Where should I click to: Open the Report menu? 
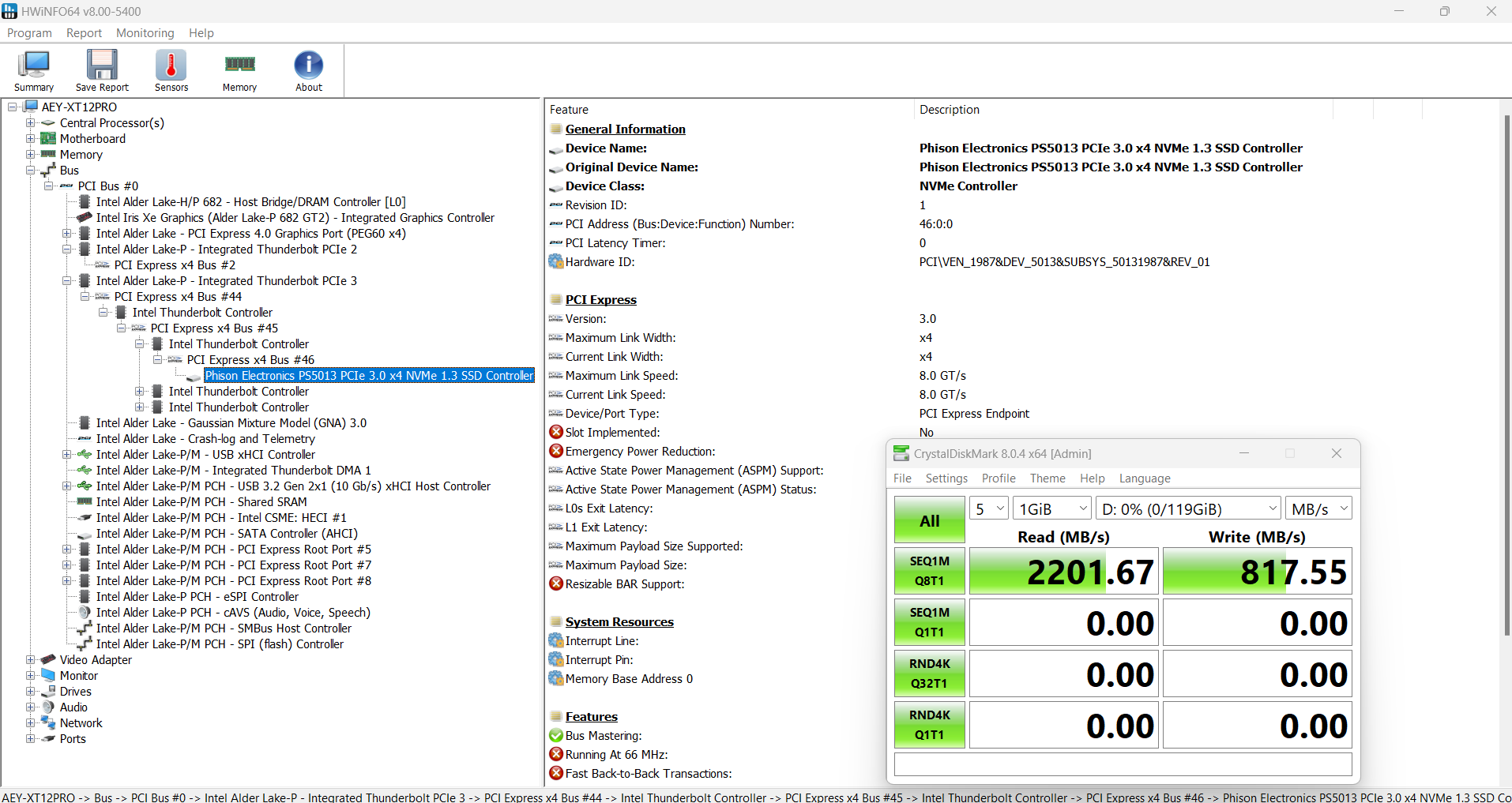(84, 33)
